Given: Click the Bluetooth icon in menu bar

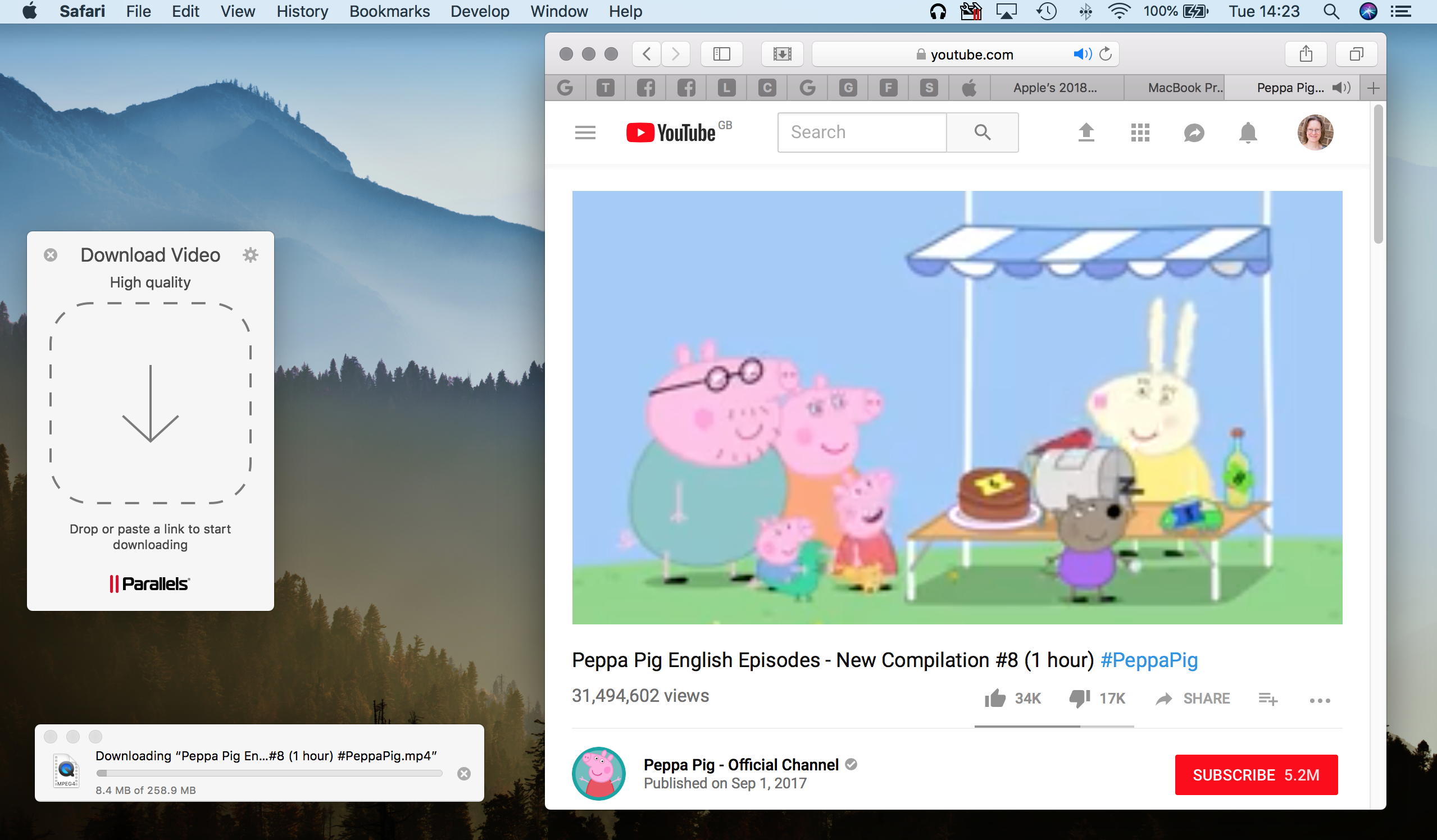Looking at the screenshot, I should click(x=1085, y=11).
